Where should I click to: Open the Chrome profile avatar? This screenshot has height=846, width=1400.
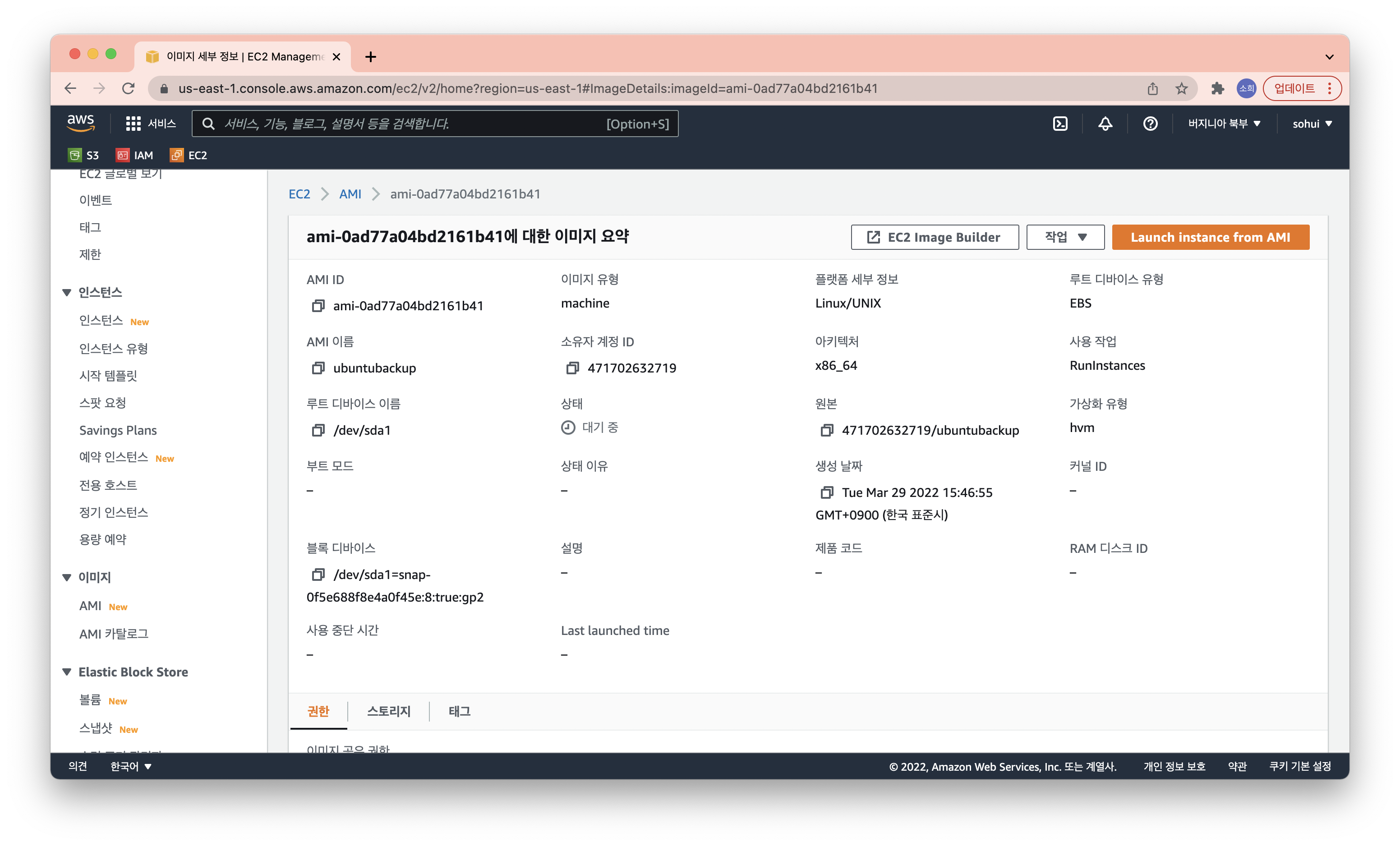tap(1247, 89)
